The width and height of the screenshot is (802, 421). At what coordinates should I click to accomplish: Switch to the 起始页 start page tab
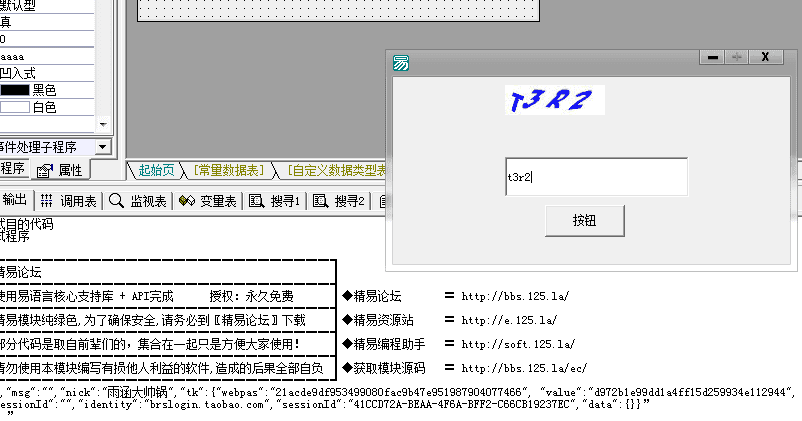[x=155, y=170]
